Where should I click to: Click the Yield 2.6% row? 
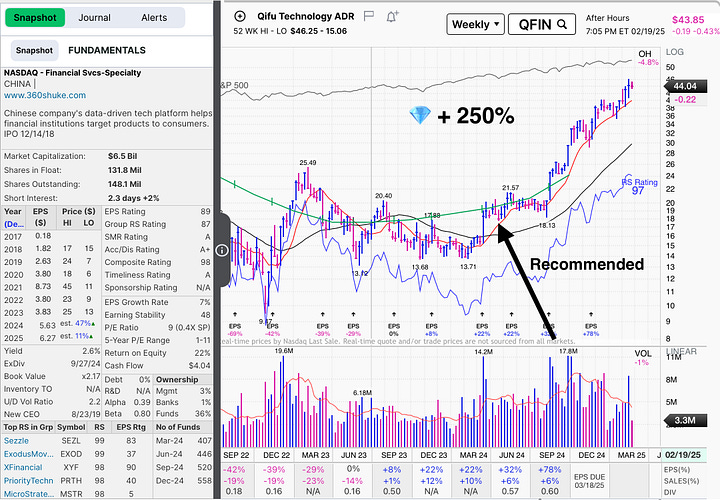(51, 351)
